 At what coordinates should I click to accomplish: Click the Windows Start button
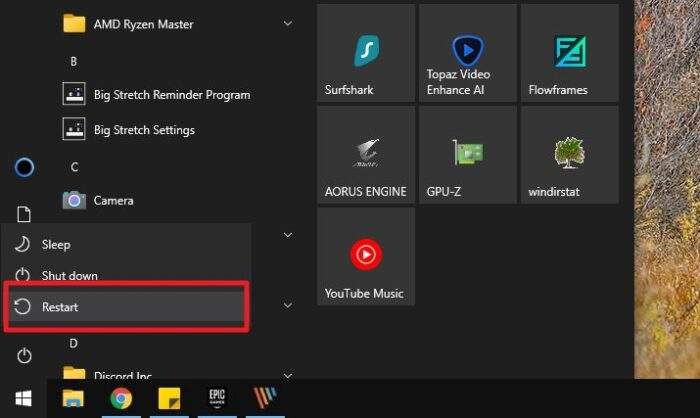(23, 398)
